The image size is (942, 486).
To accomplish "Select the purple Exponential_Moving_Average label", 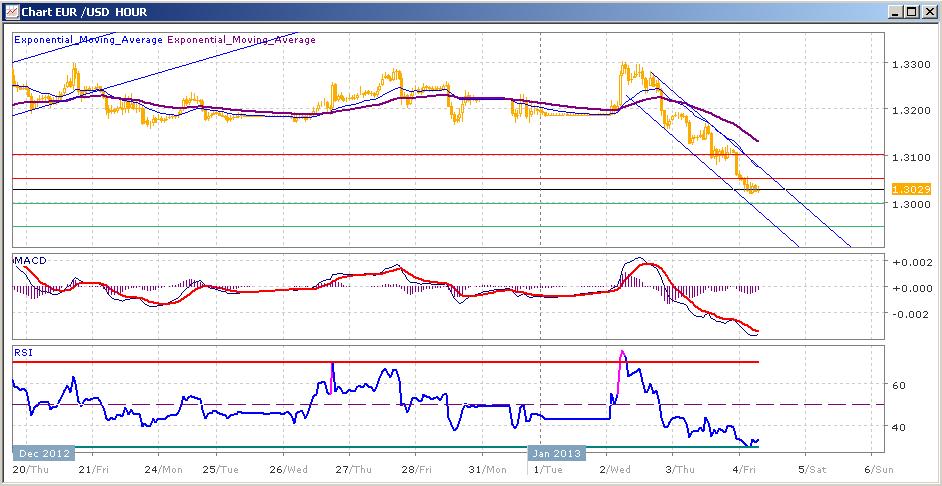I will coord(241,40).
